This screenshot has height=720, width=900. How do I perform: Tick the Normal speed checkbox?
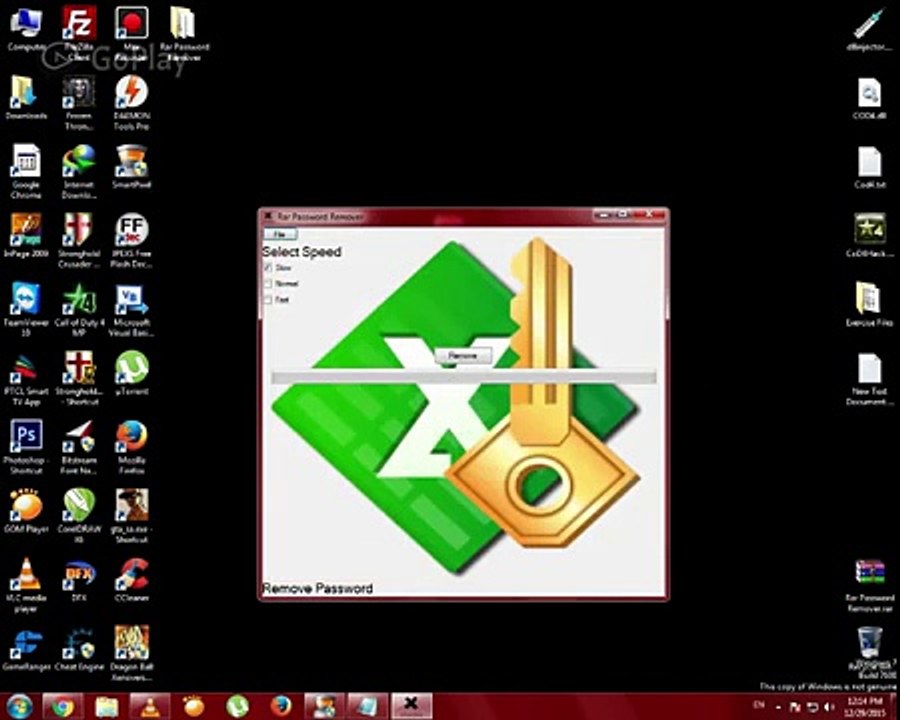(268, 284)
